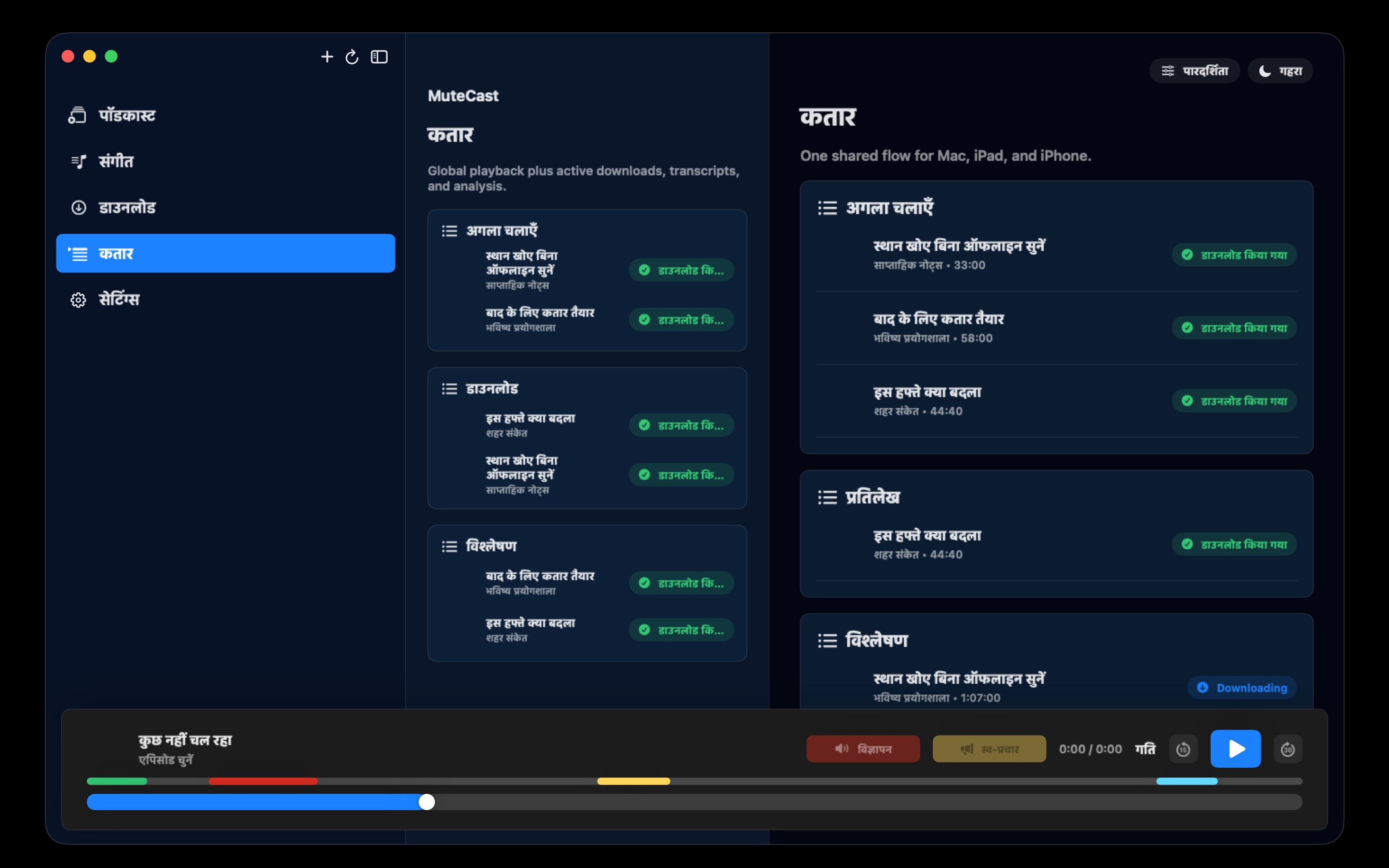Click the list icon beside प्रतिलेख

pos(827,497)
